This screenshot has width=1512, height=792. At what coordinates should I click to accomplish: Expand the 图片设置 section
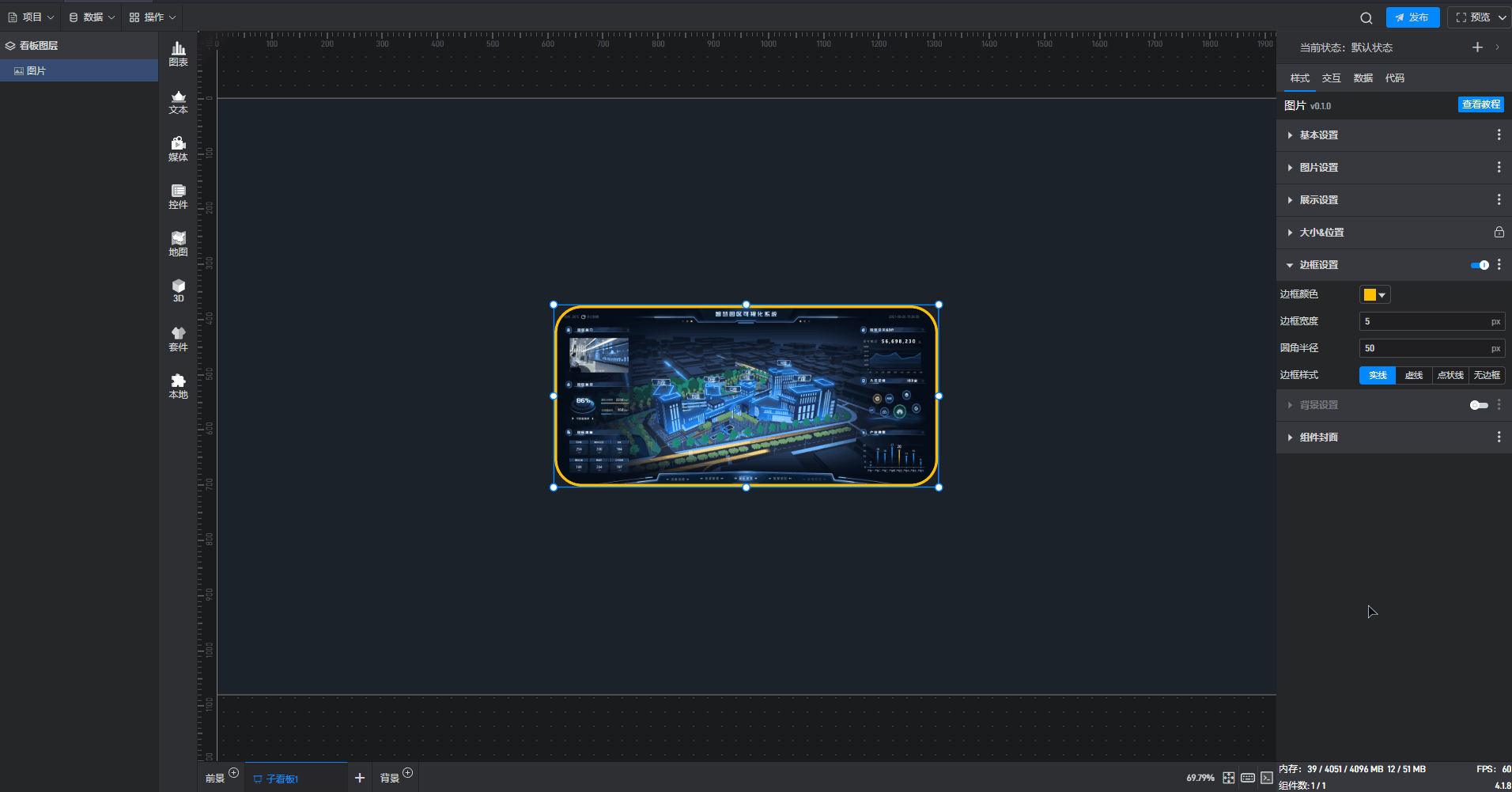point(1318,168)
